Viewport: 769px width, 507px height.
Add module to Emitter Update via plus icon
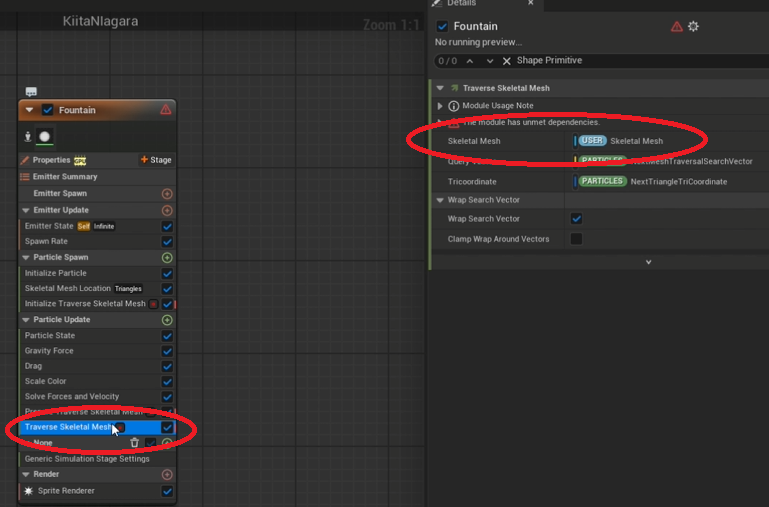coord(167,210)
